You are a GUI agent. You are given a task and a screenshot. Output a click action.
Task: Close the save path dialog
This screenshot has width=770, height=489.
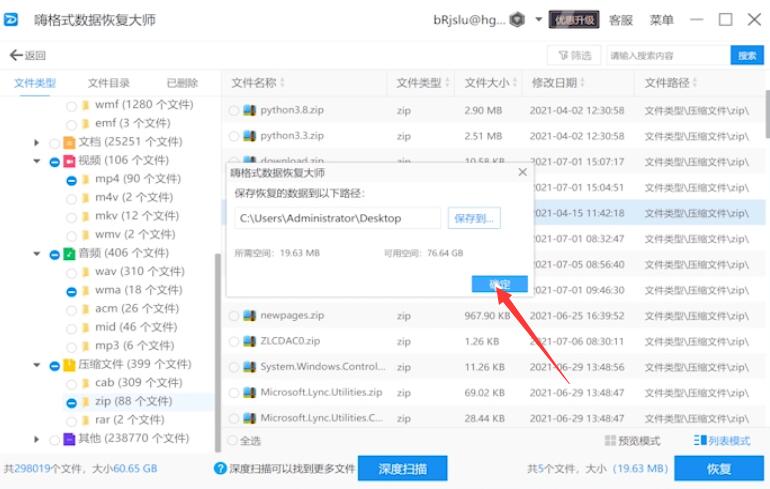[x=522, y=172]
